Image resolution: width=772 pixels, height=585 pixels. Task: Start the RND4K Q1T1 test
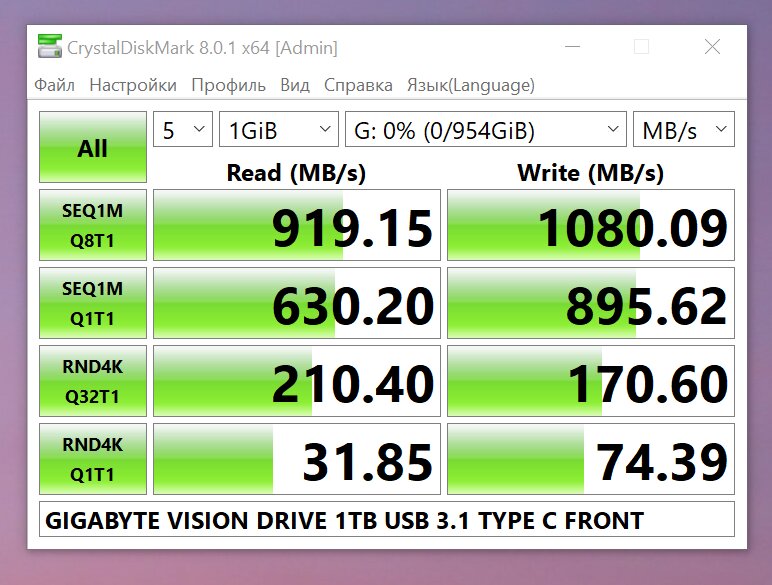click(x=93, y=459)
